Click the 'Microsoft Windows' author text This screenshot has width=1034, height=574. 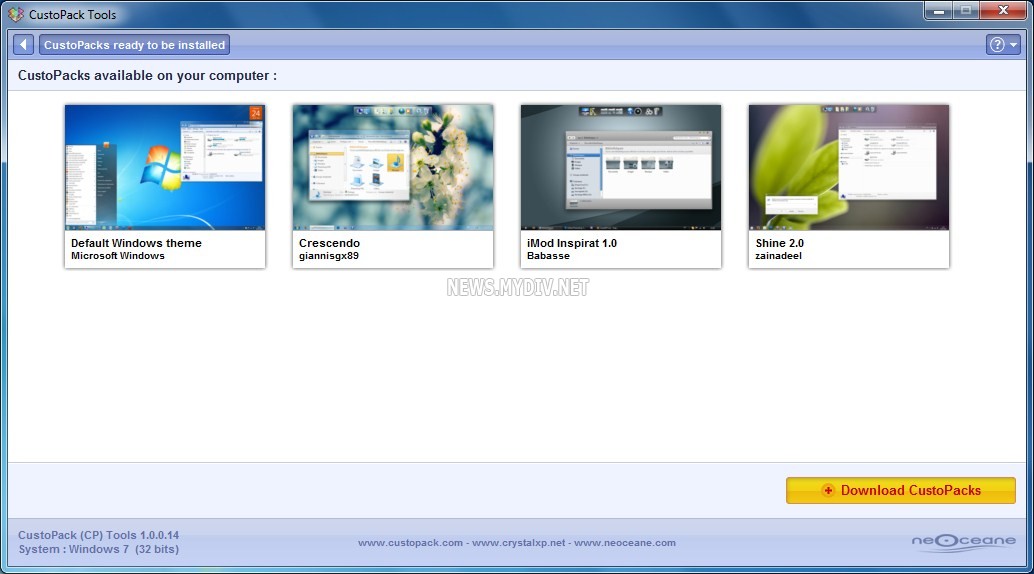(x=118, y=256)
